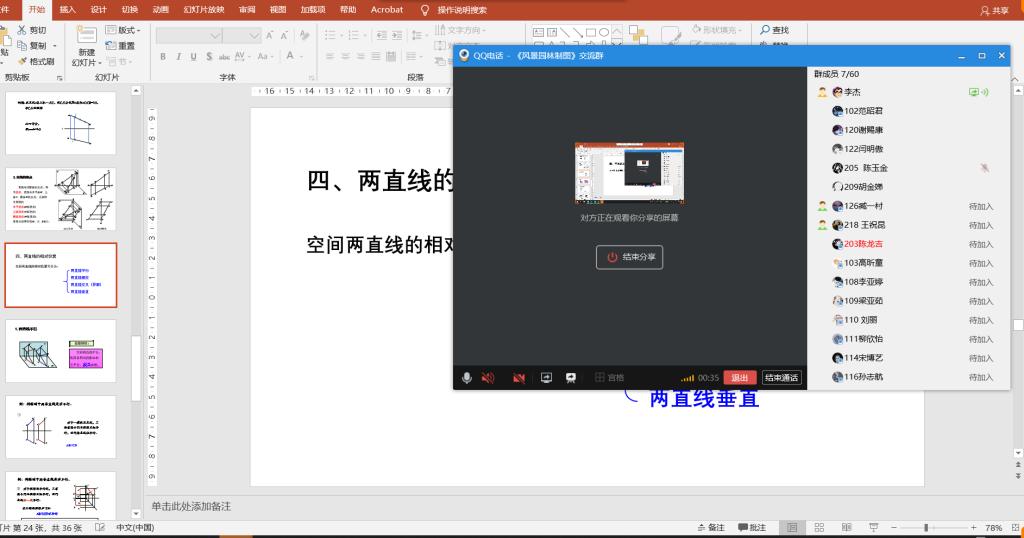This screenshot has width=1024, height=538.
Task: Select the 格式刷 format painter tool
Action: (x=36, y=61)
